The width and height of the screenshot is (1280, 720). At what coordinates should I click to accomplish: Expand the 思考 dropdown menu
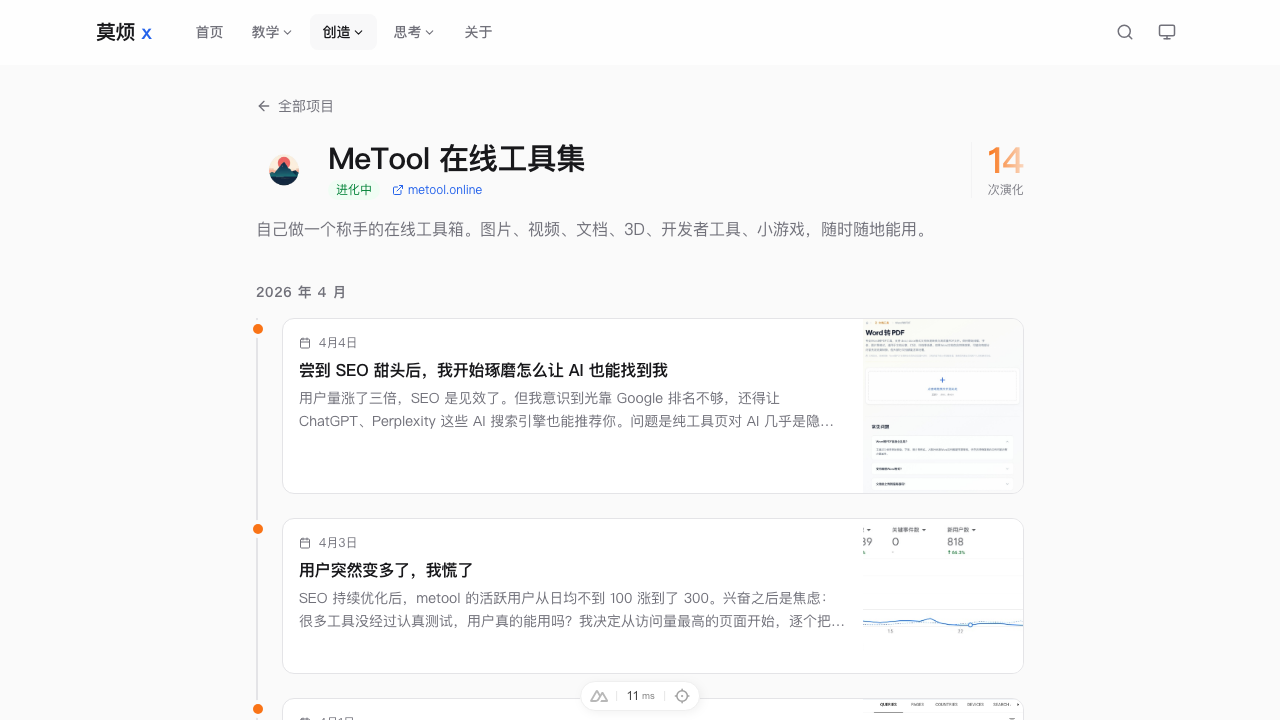[x=413, y=31]
